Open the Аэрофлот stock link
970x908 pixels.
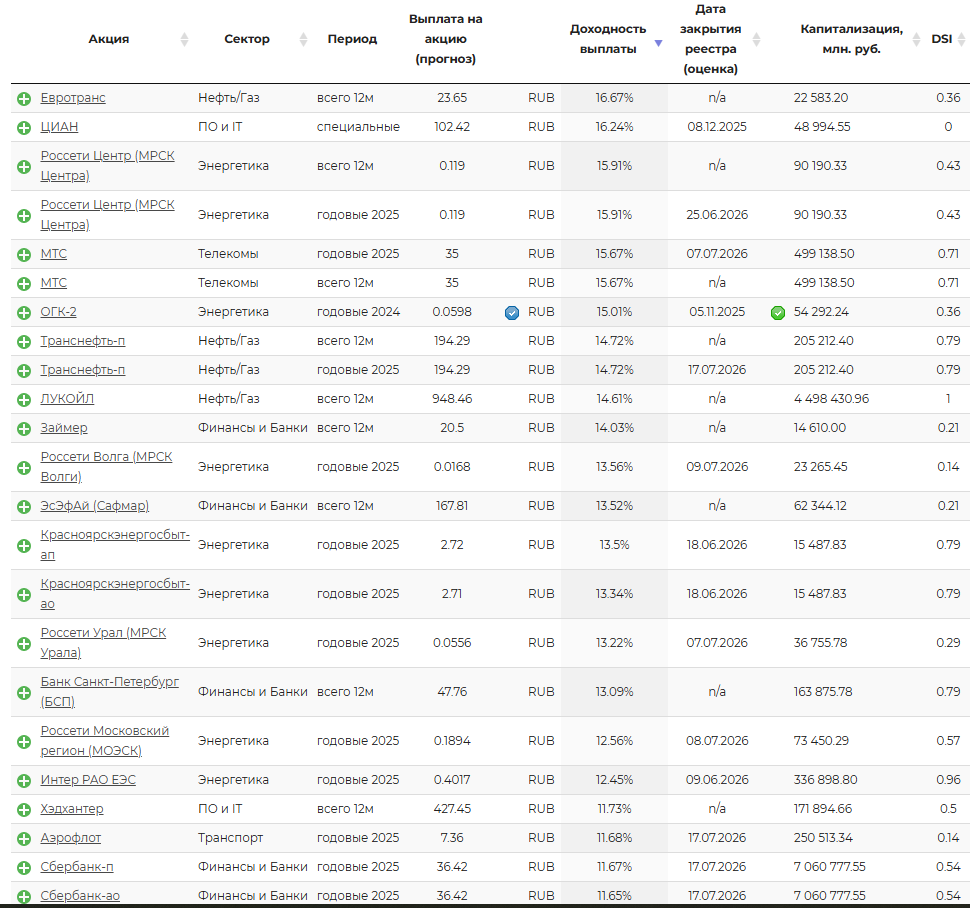(x=71, y=838)
